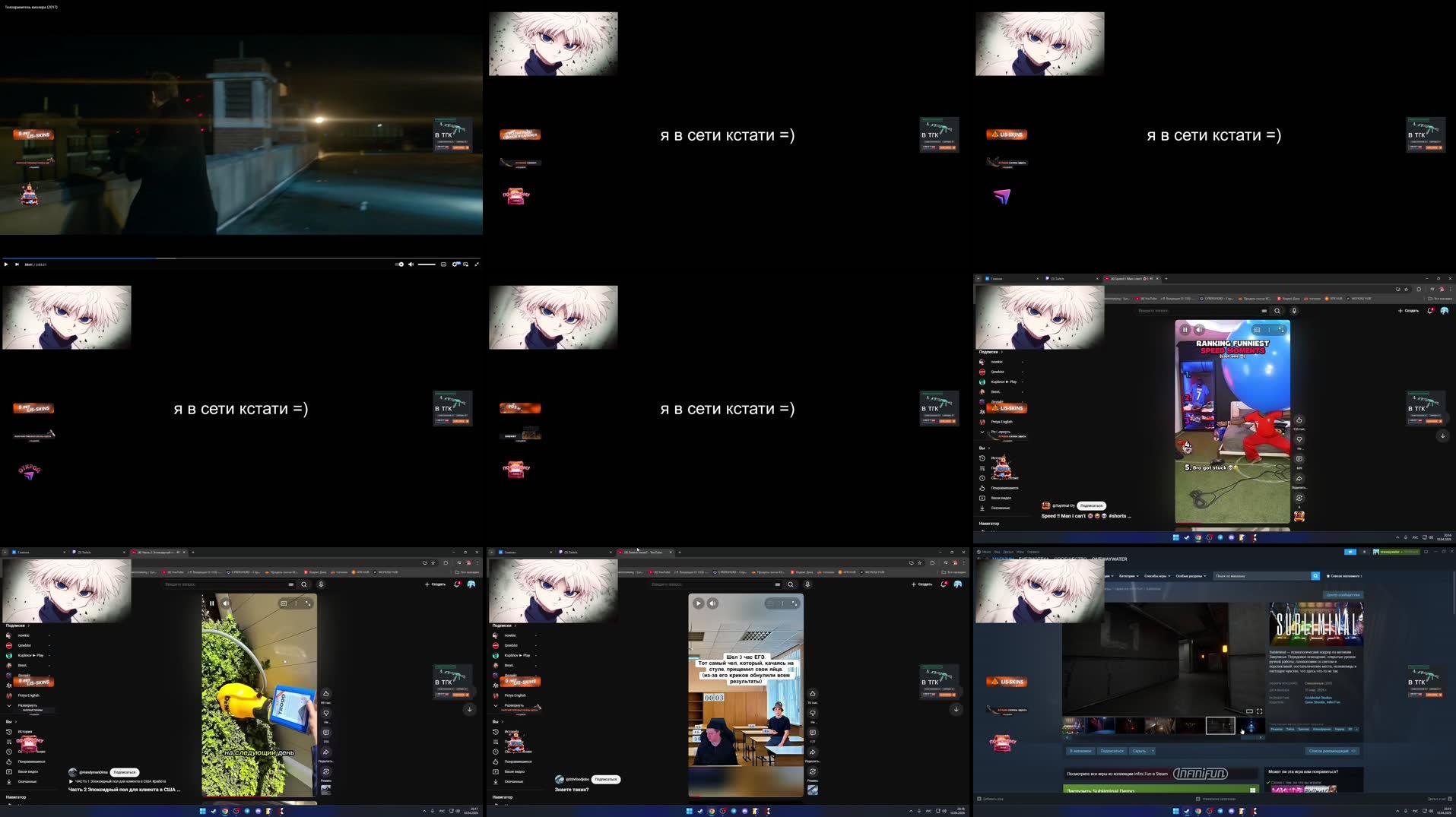Open Telegram from the Windows taskbar
This screenshot has height=817, width=1456.
[x=1220, y=811]
